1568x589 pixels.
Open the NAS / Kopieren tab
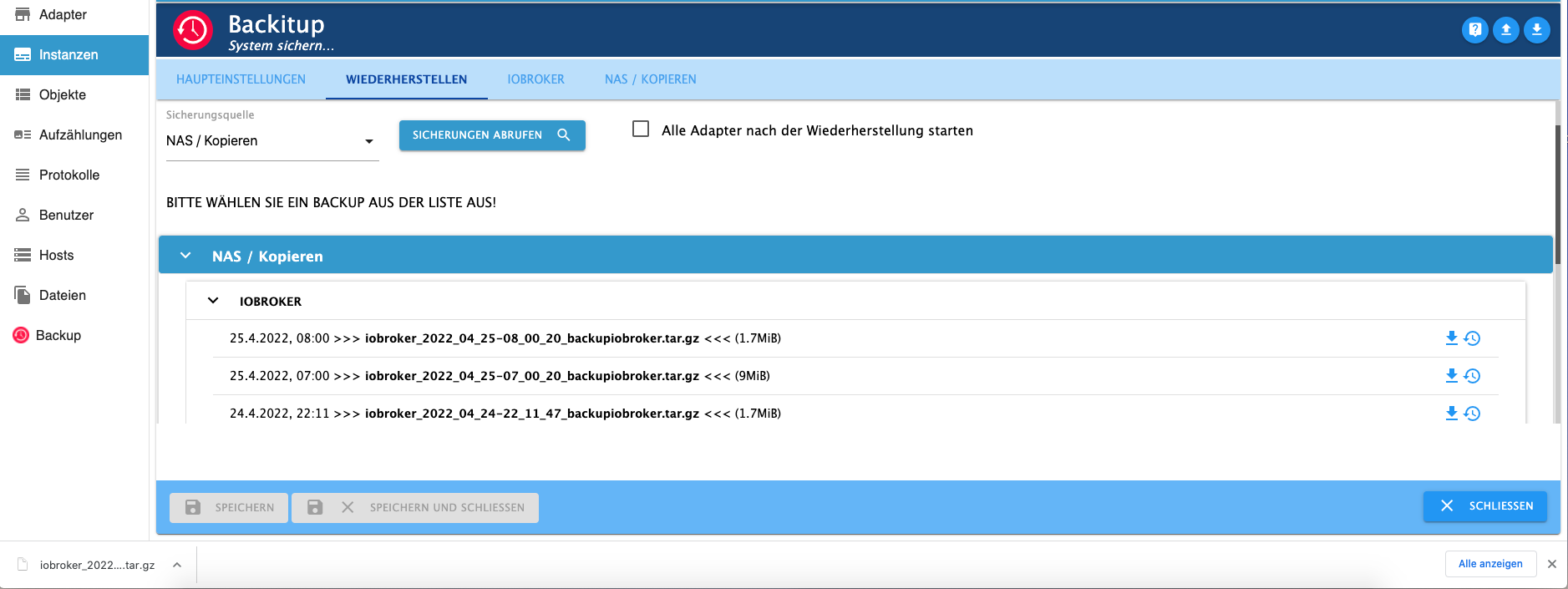point(651,79)
